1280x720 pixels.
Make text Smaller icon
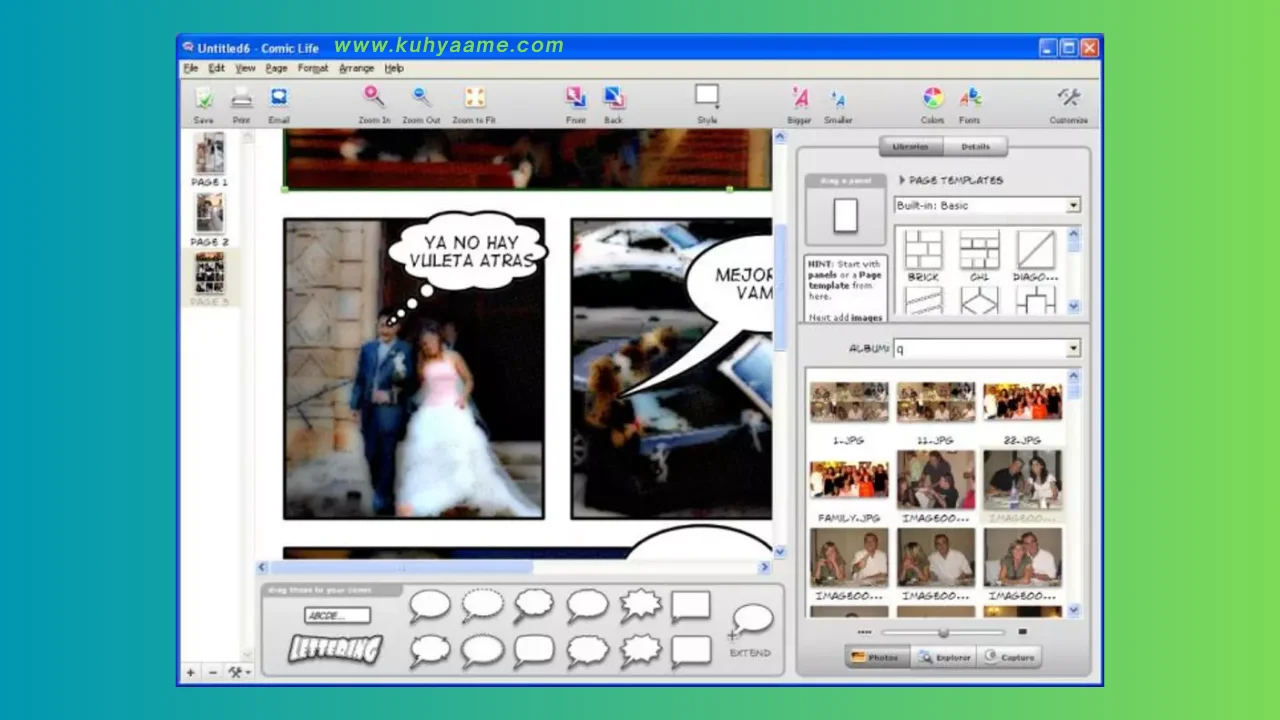tap(838, 98)
